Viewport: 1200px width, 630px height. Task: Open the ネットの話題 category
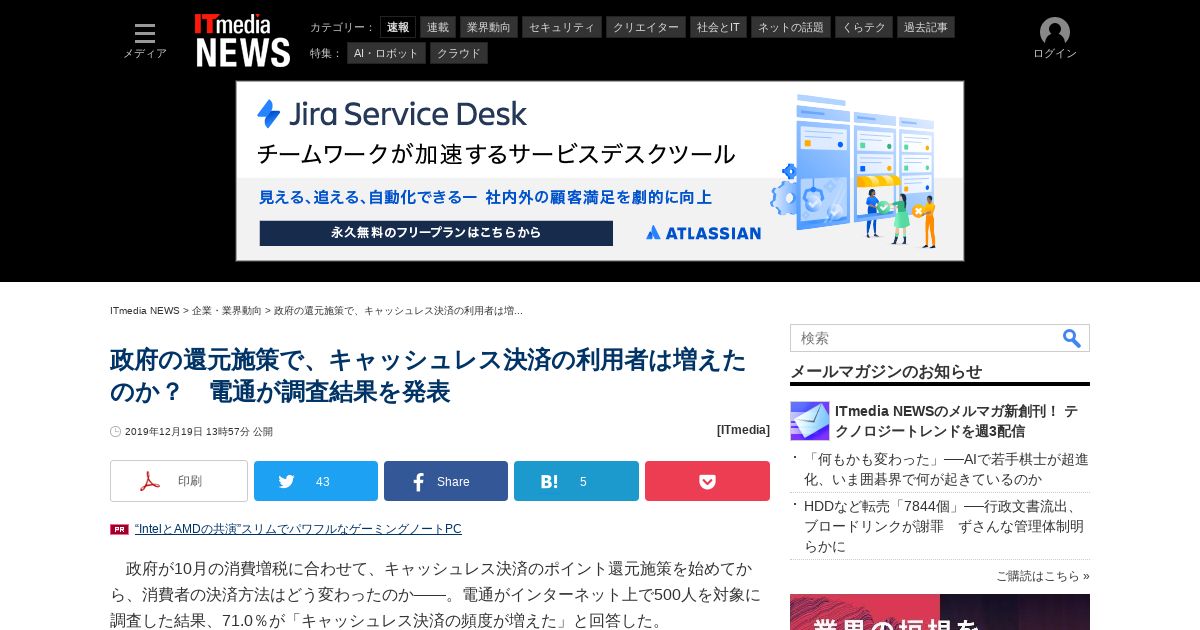(791, 27)
